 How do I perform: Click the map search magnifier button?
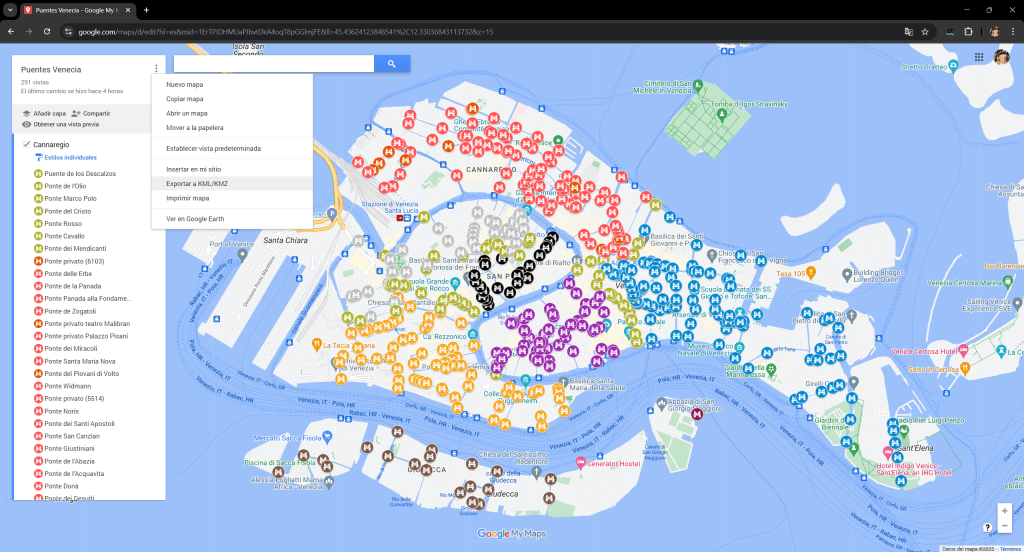(x=392, y=64)
